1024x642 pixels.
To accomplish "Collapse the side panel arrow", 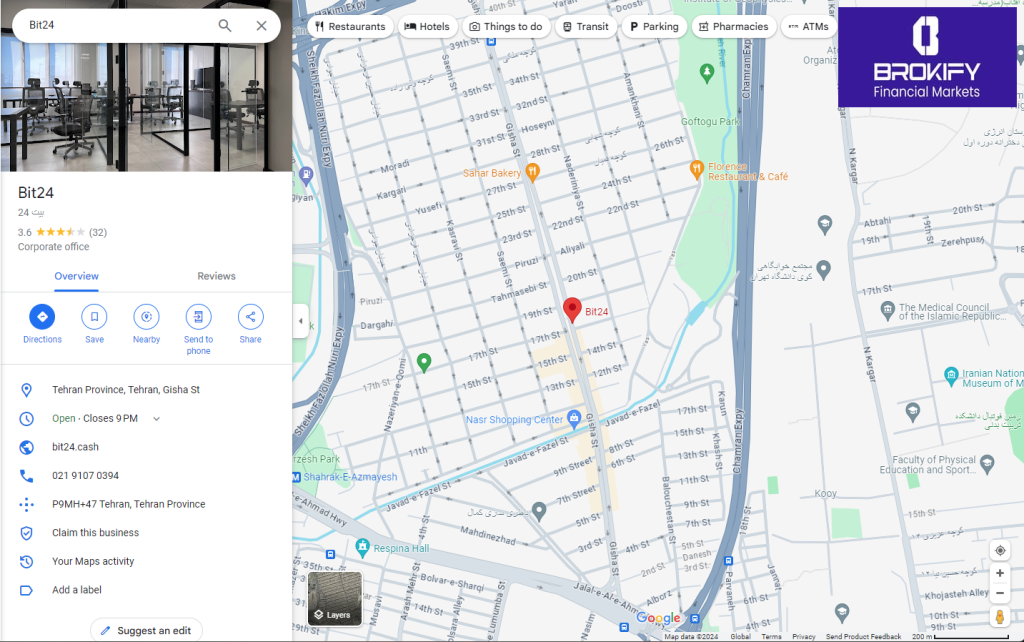I will pyautogui.click(x=301, y=321).
